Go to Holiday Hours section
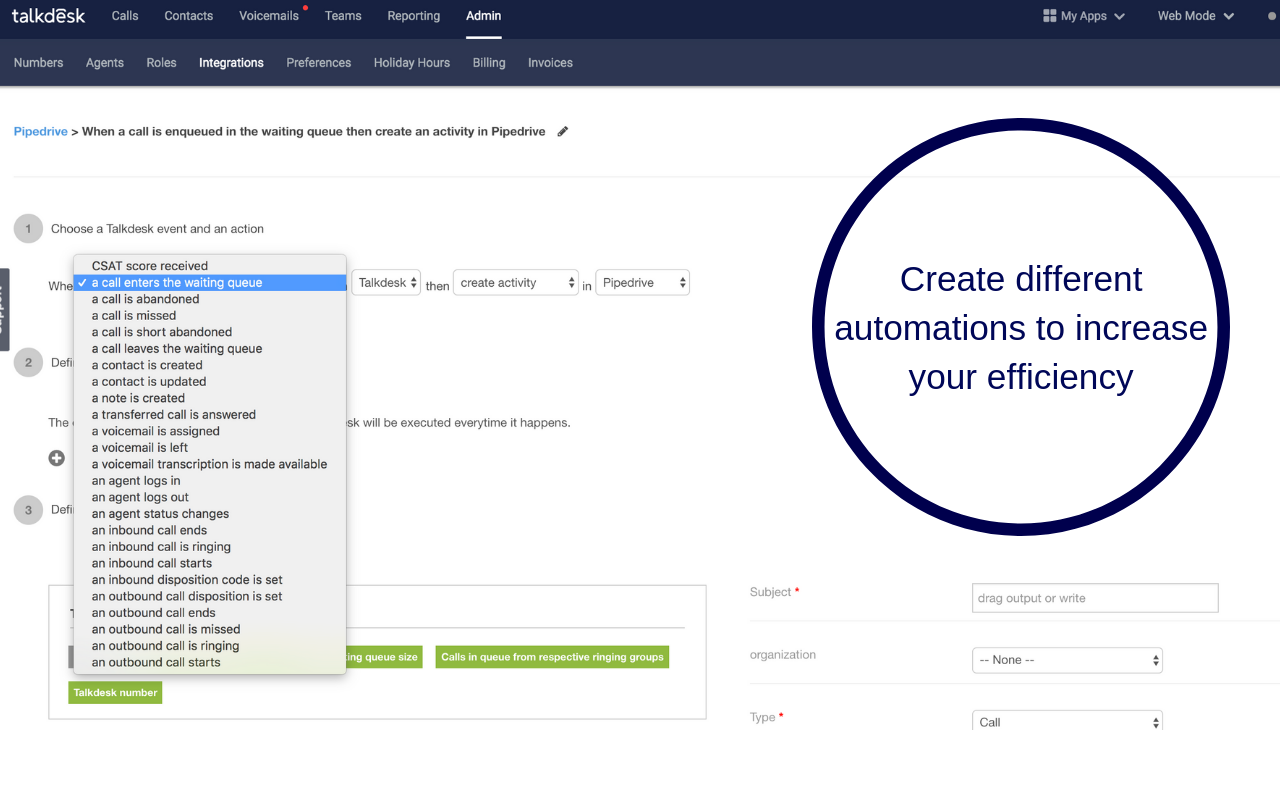Screen dimensions: 1280x800 pos(412,62)
